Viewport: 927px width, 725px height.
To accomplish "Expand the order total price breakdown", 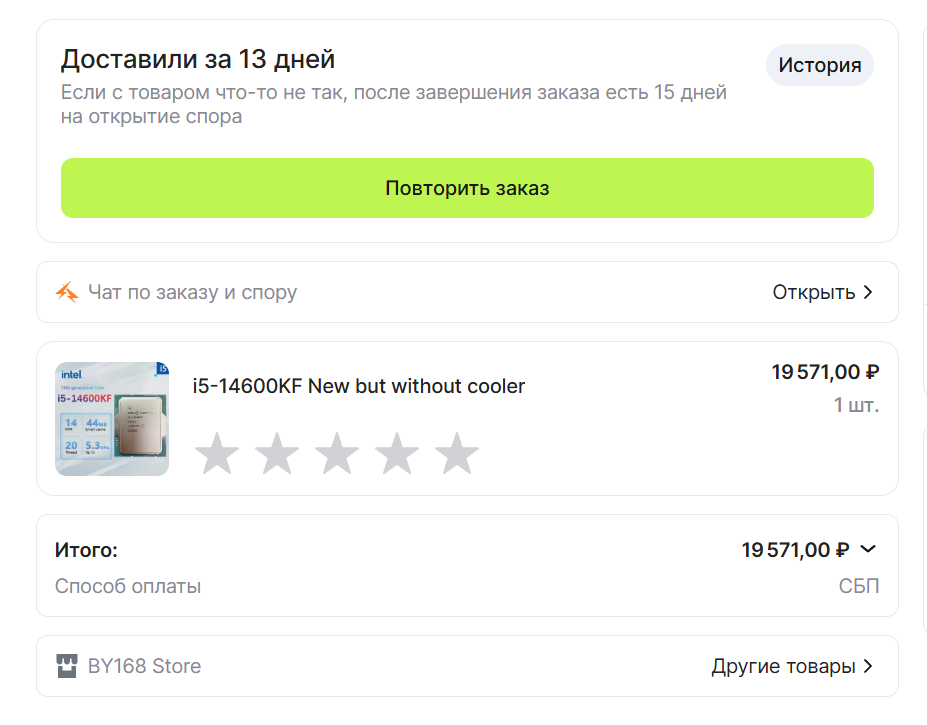I will [x=868, y=549].
